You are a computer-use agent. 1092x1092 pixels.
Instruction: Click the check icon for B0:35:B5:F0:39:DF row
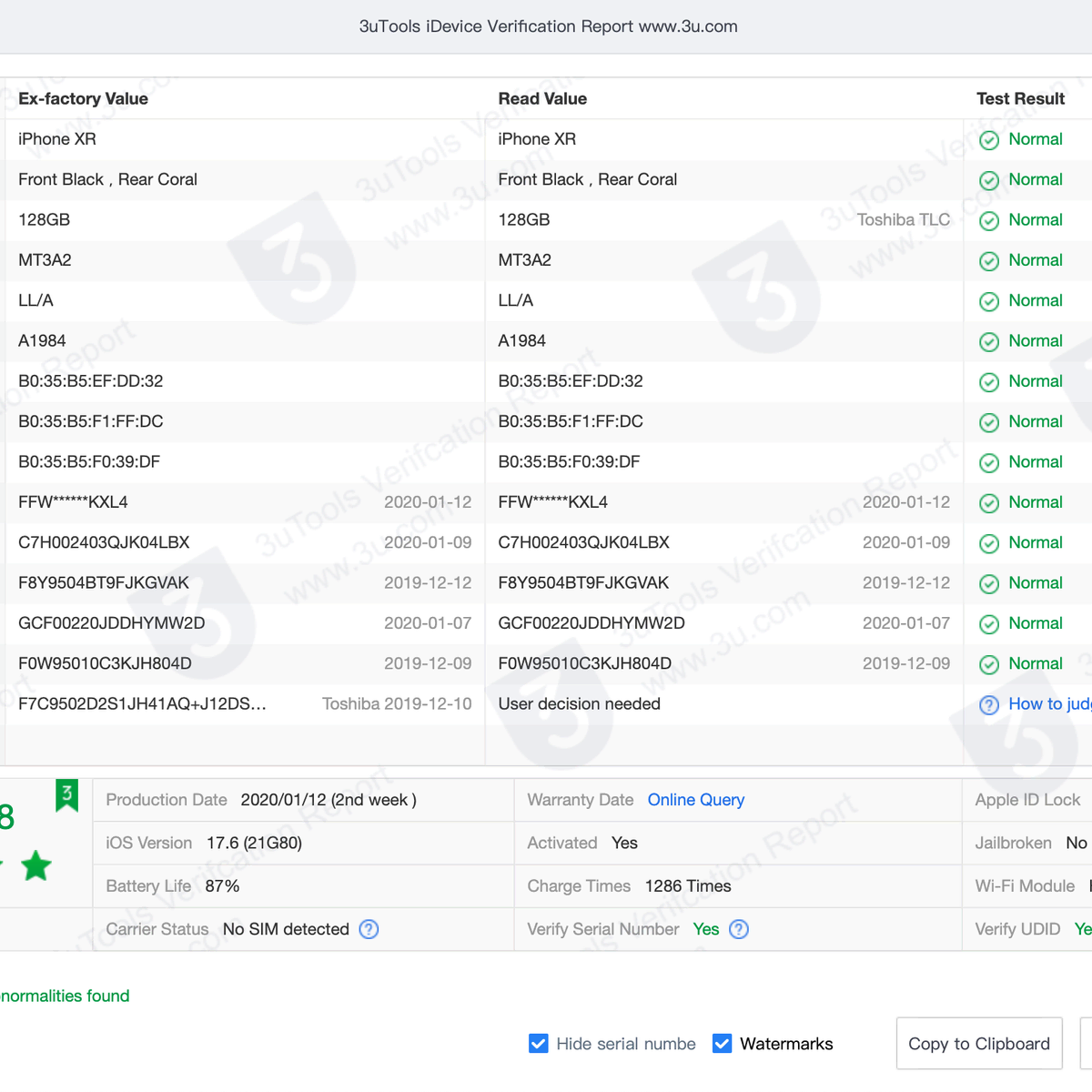coord(989,463)
